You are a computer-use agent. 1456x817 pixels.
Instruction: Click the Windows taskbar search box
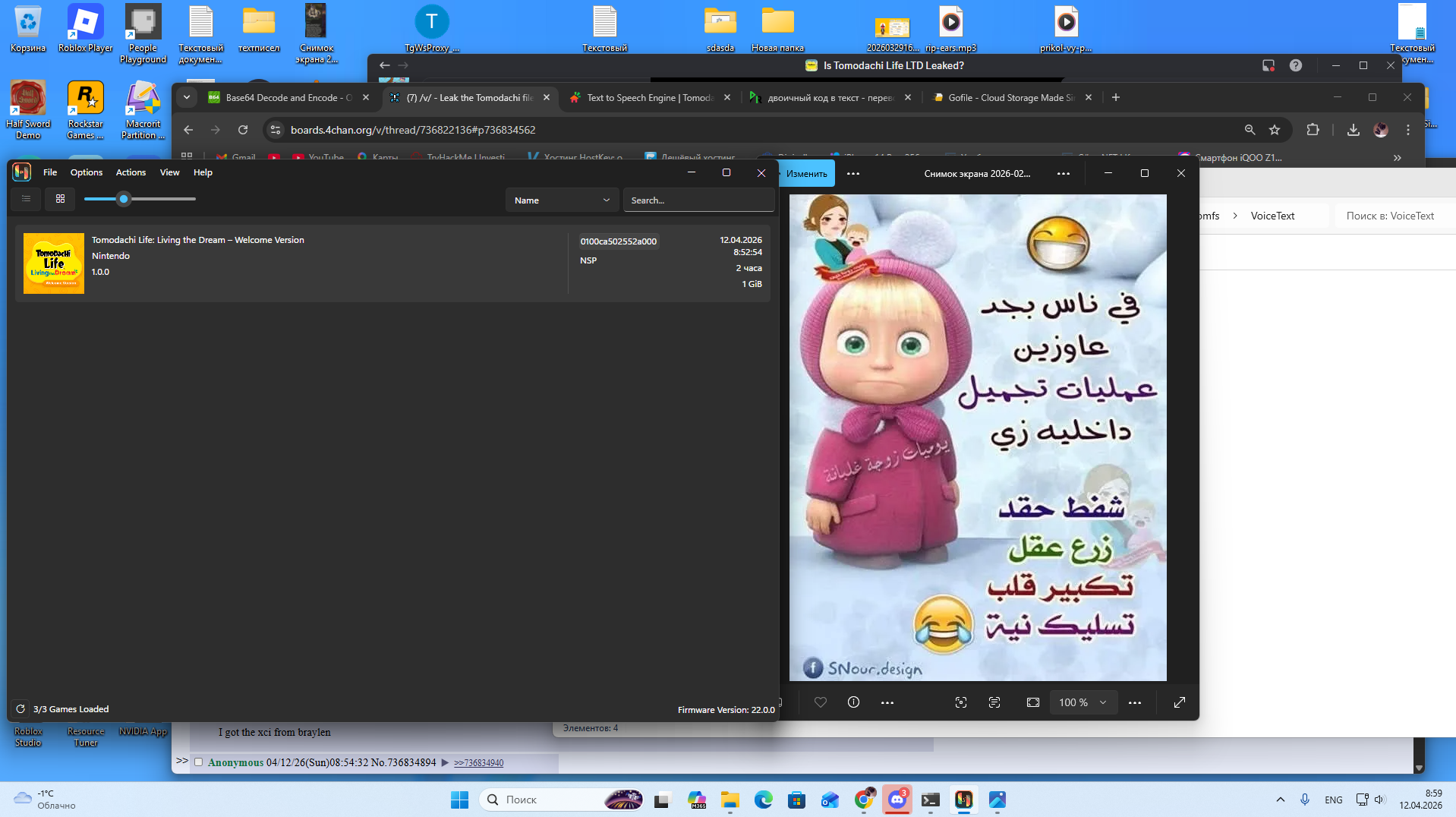[562, 800]
